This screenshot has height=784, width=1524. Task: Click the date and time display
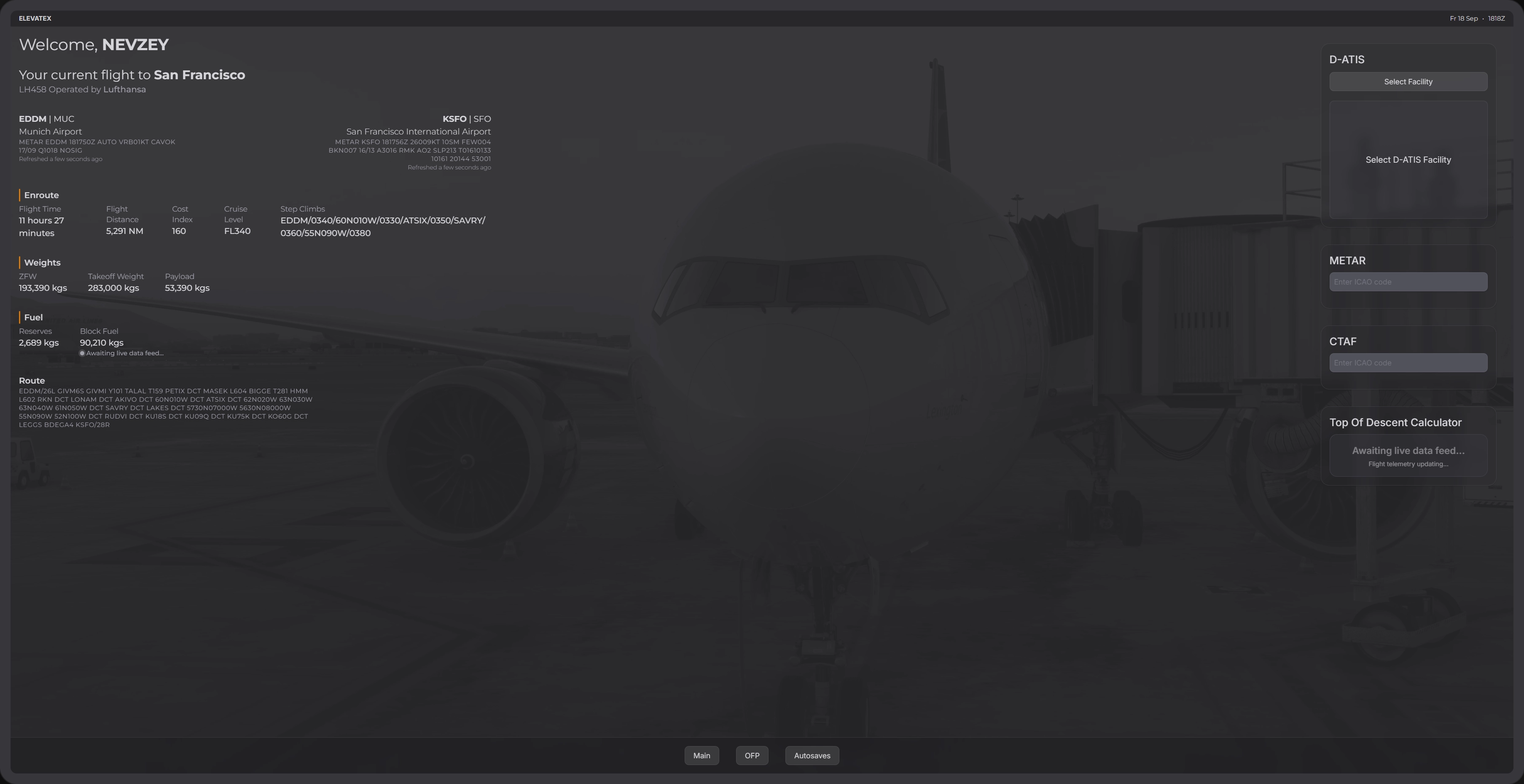[x=1477, y=19]
